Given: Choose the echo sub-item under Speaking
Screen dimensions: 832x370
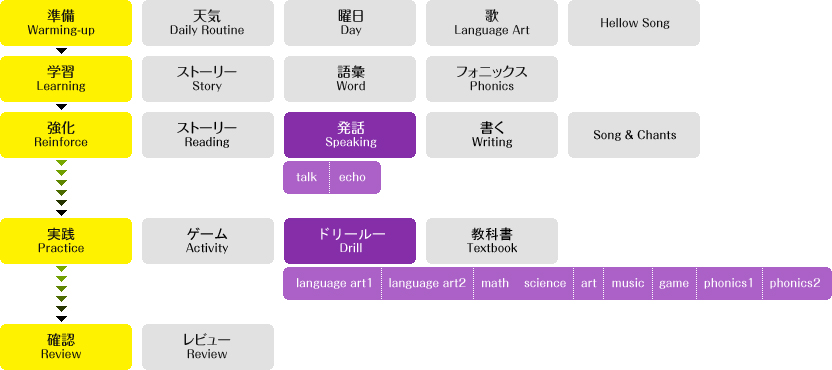Looking at the screenshot, I should point(354,177).
